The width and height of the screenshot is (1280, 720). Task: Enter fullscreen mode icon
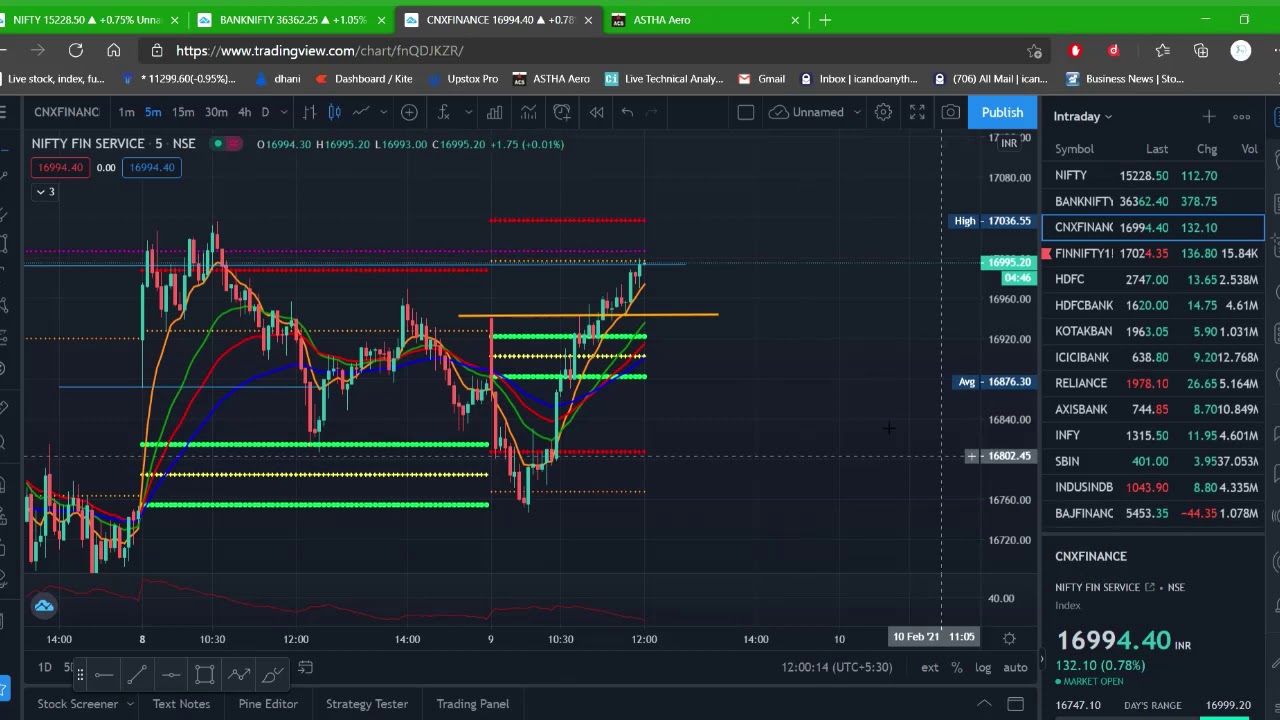tap(917, 112)
